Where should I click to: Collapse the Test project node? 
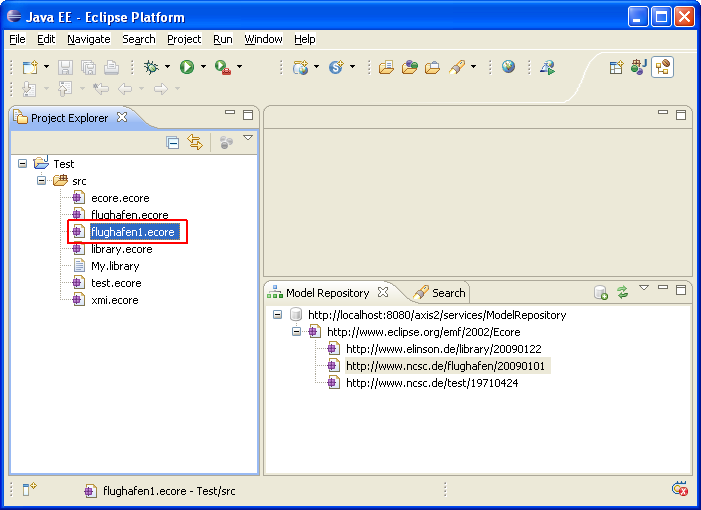pos(22,164)
